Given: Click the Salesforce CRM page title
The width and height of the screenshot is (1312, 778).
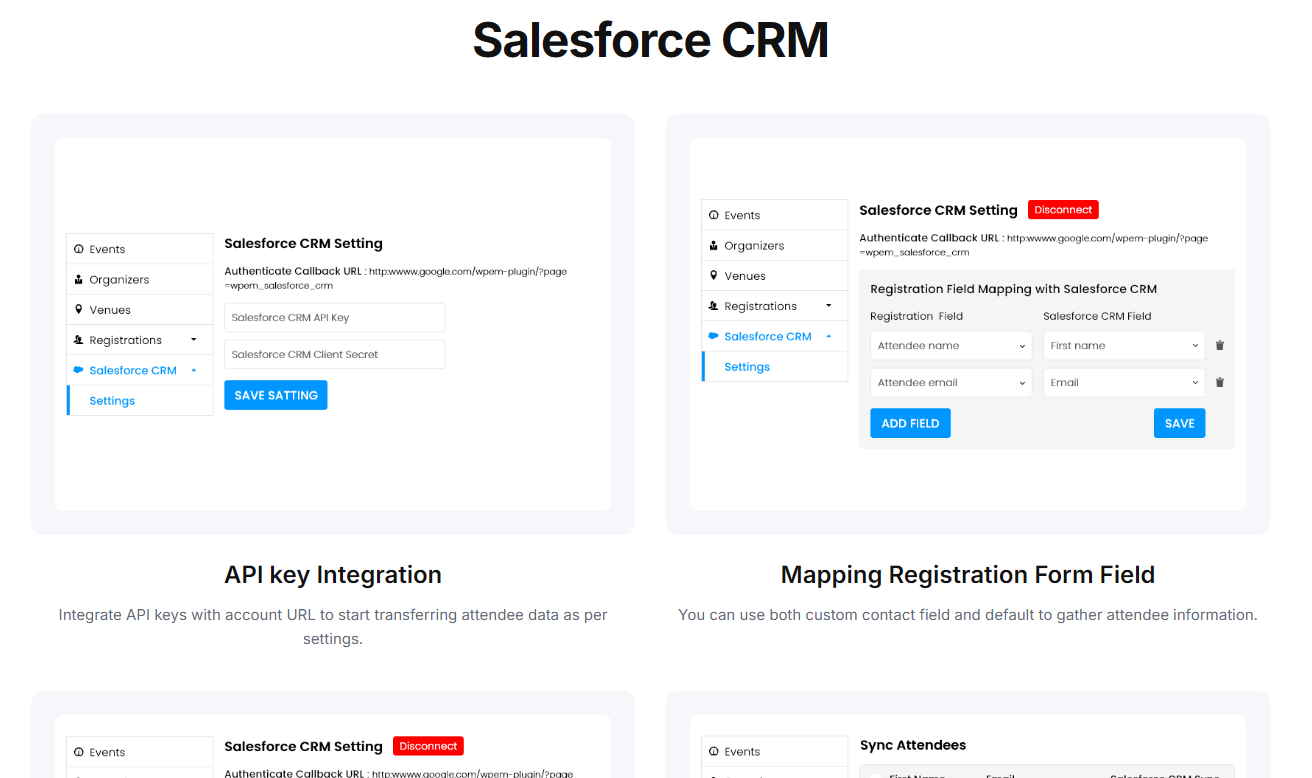Looking at the screenshot, I should point(650,40).
